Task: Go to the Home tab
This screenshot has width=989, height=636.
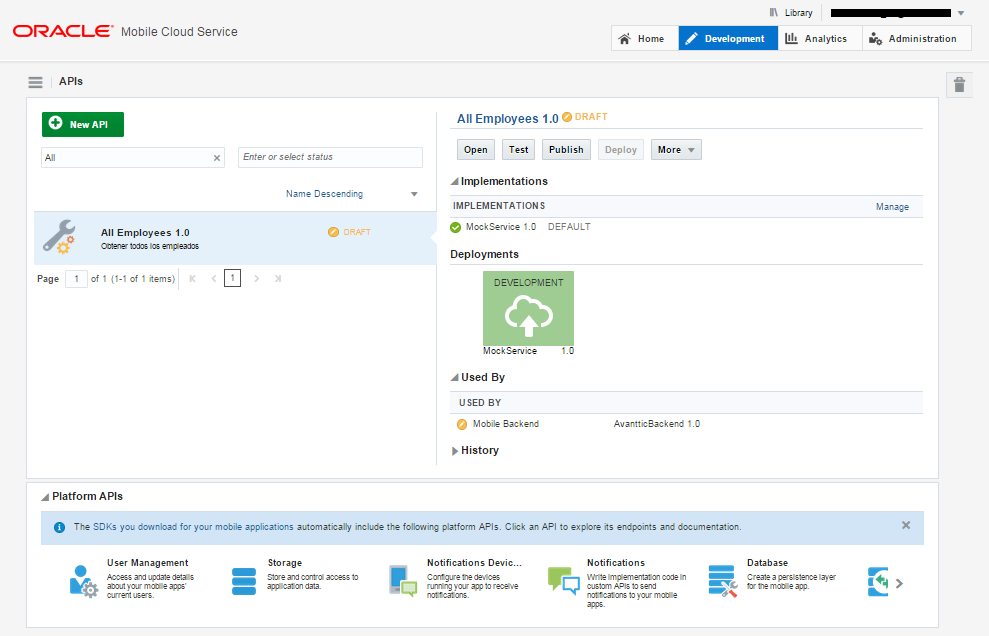Action: point(645,38)
